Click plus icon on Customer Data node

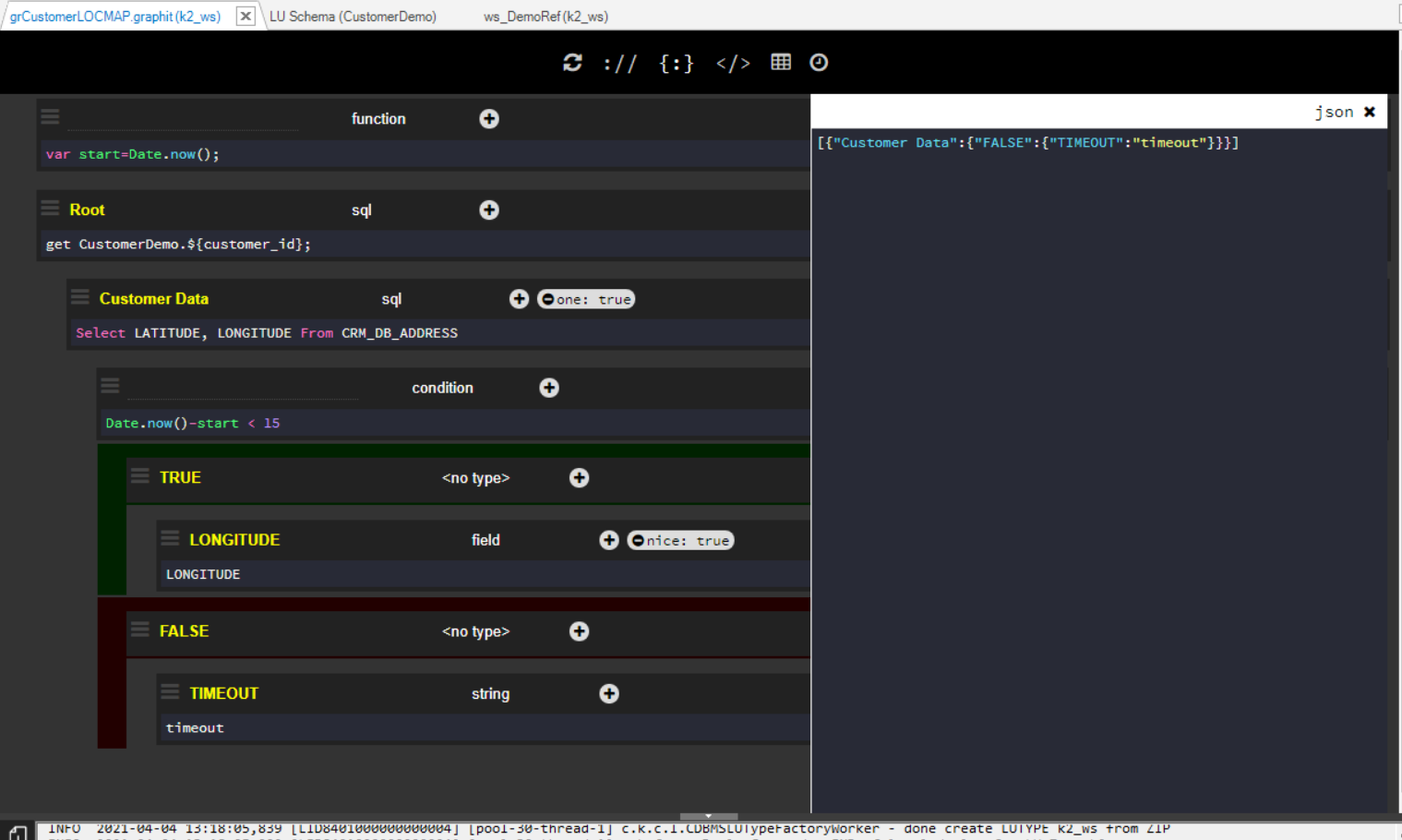[519, 299]
